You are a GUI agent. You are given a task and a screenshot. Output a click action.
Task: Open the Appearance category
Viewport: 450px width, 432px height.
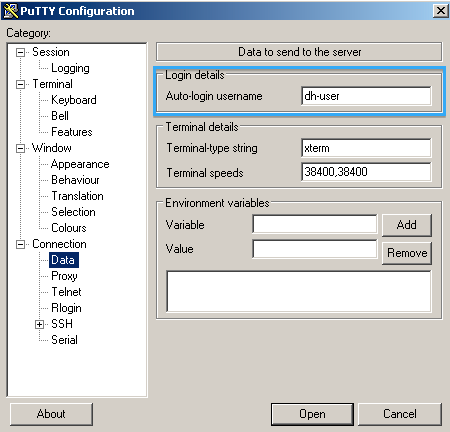[80, 164]
